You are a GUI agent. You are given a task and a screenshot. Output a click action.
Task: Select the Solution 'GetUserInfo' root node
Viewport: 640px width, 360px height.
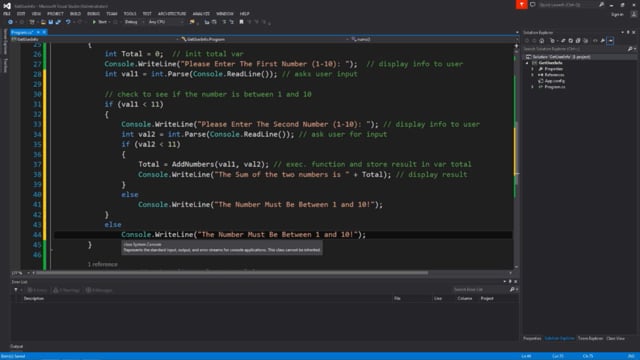[x=561, y=57]
